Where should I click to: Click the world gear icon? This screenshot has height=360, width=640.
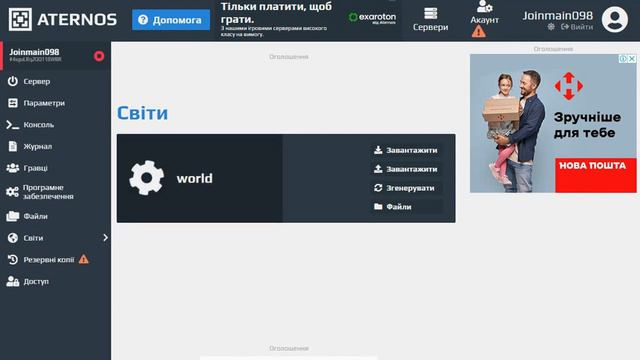click(147, 178)
